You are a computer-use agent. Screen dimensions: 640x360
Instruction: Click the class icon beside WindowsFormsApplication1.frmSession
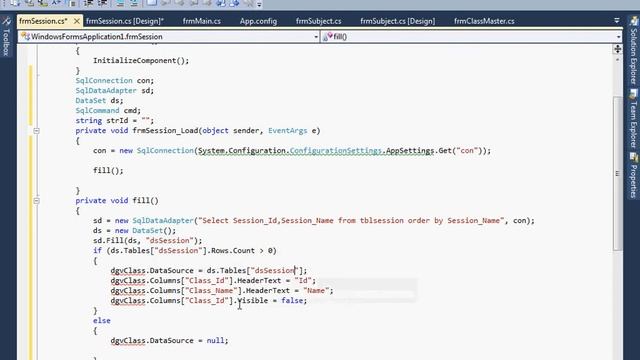pos(25,37)
